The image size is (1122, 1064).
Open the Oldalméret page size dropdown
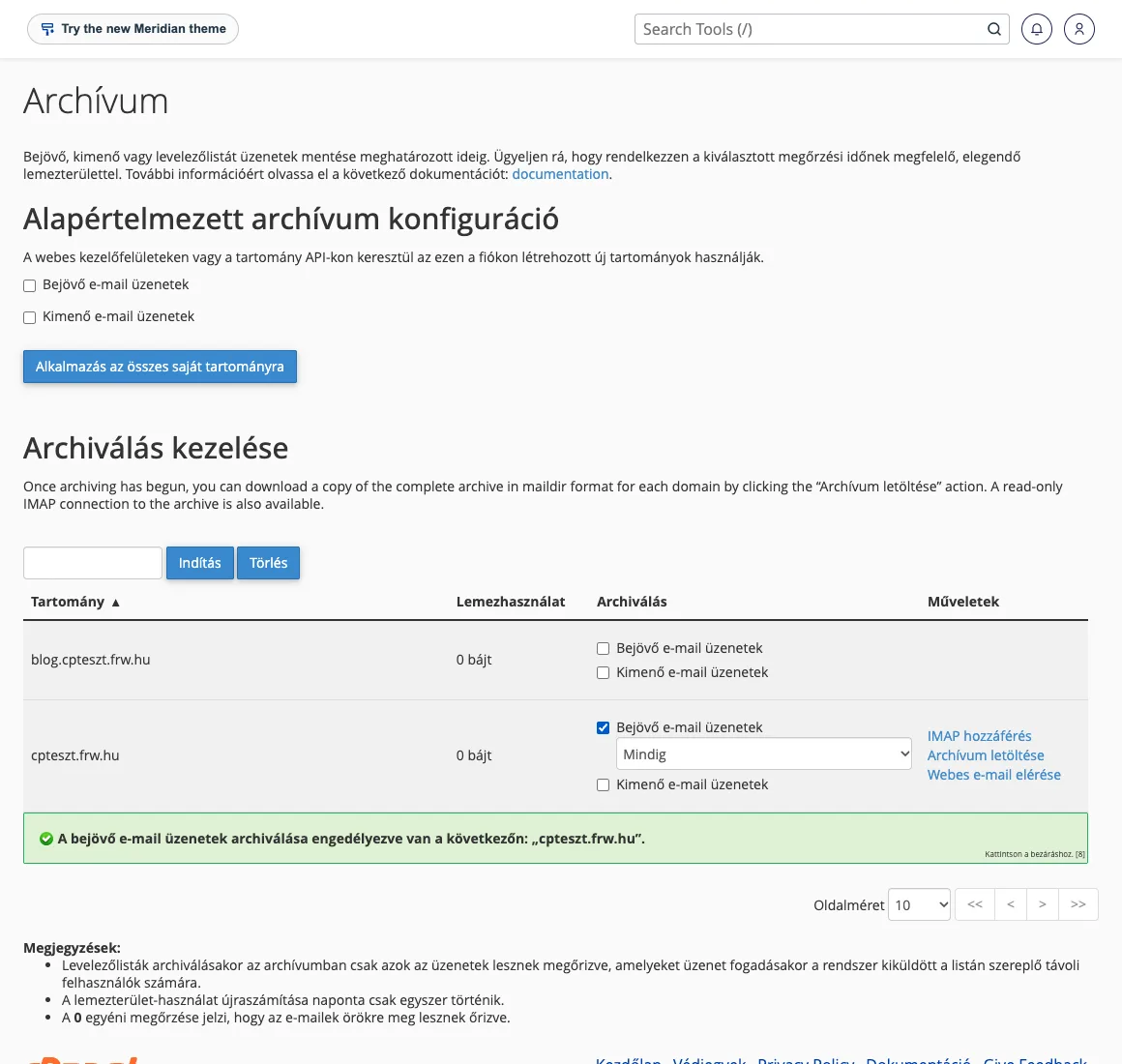coord(919,904)
